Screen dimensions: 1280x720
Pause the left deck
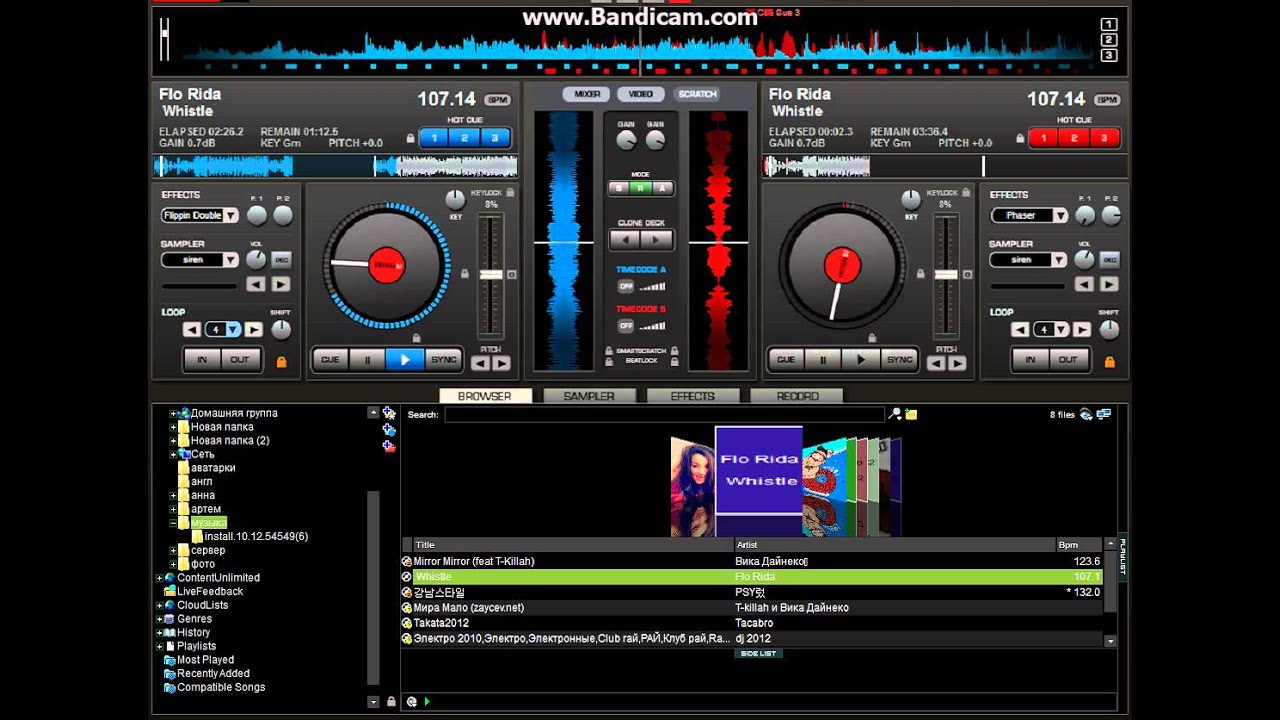pyautogui.click(x=367, y=360)
